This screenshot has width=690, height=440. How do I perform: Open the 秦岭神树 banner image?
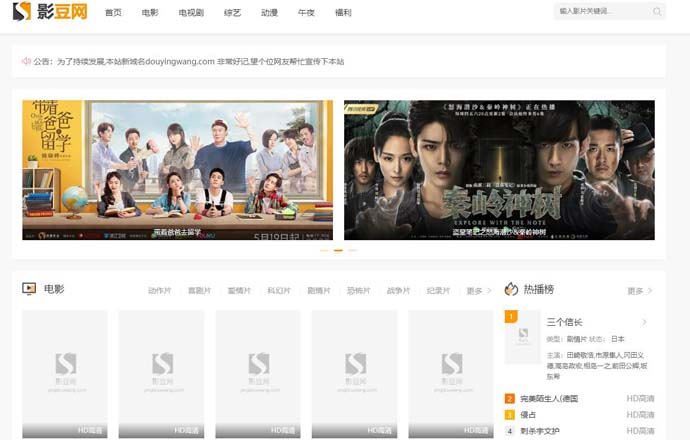[498, 170]
